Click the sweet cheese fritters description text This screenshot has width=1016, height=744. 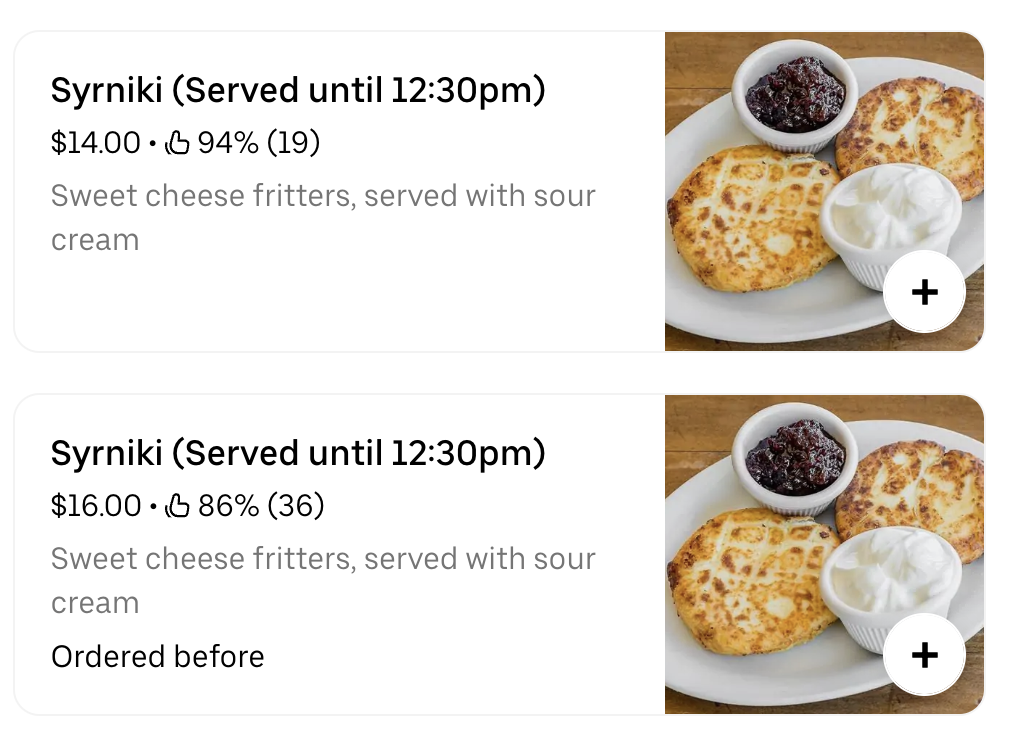[x=322, y=217]
